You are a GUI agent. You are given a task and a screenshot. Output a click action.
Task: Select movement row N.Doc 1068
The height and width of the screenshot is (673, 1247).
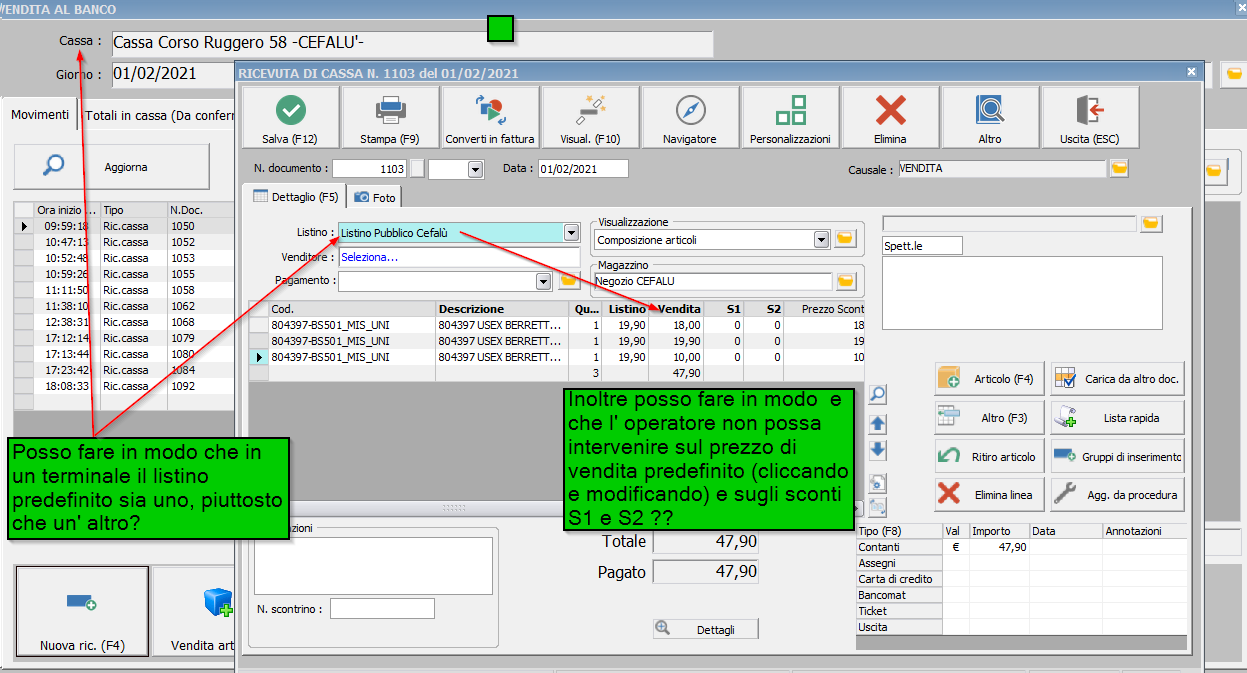click(x=124, y=322)
